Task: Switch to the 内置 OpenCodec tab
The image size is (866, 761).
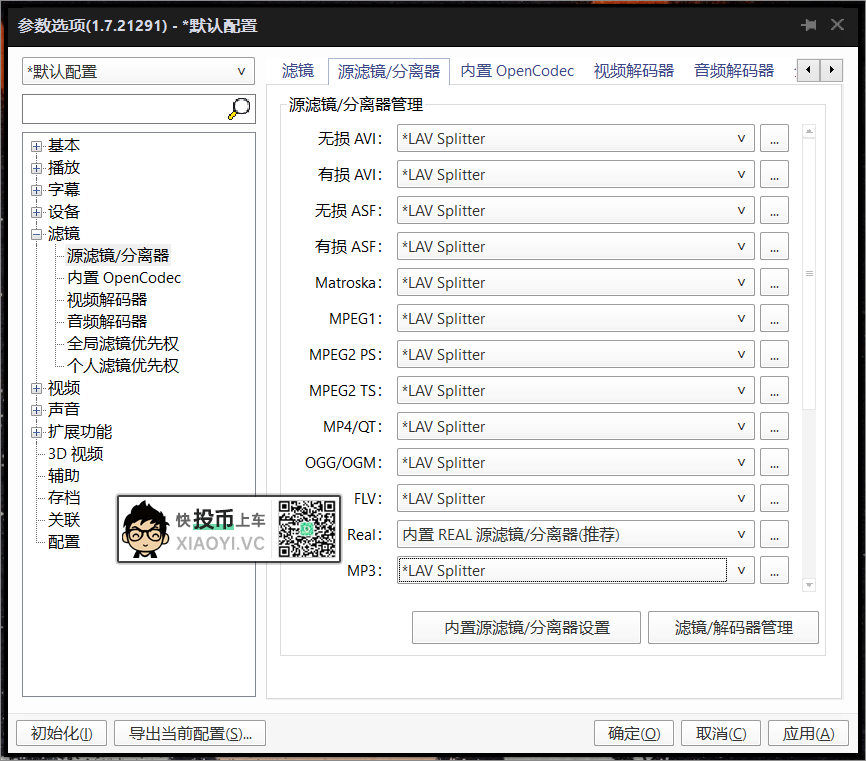Action: (x=517, y=70)
